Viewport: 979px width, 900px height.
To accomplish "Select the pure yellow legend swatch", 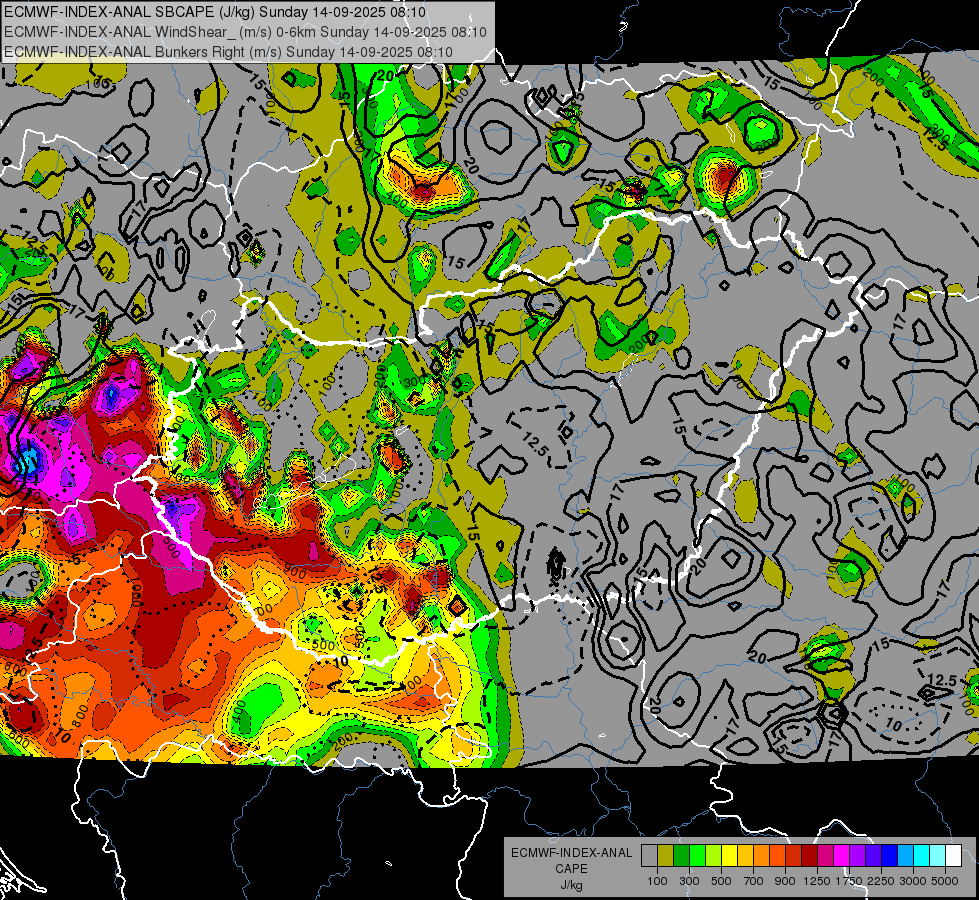I will 729,856.
